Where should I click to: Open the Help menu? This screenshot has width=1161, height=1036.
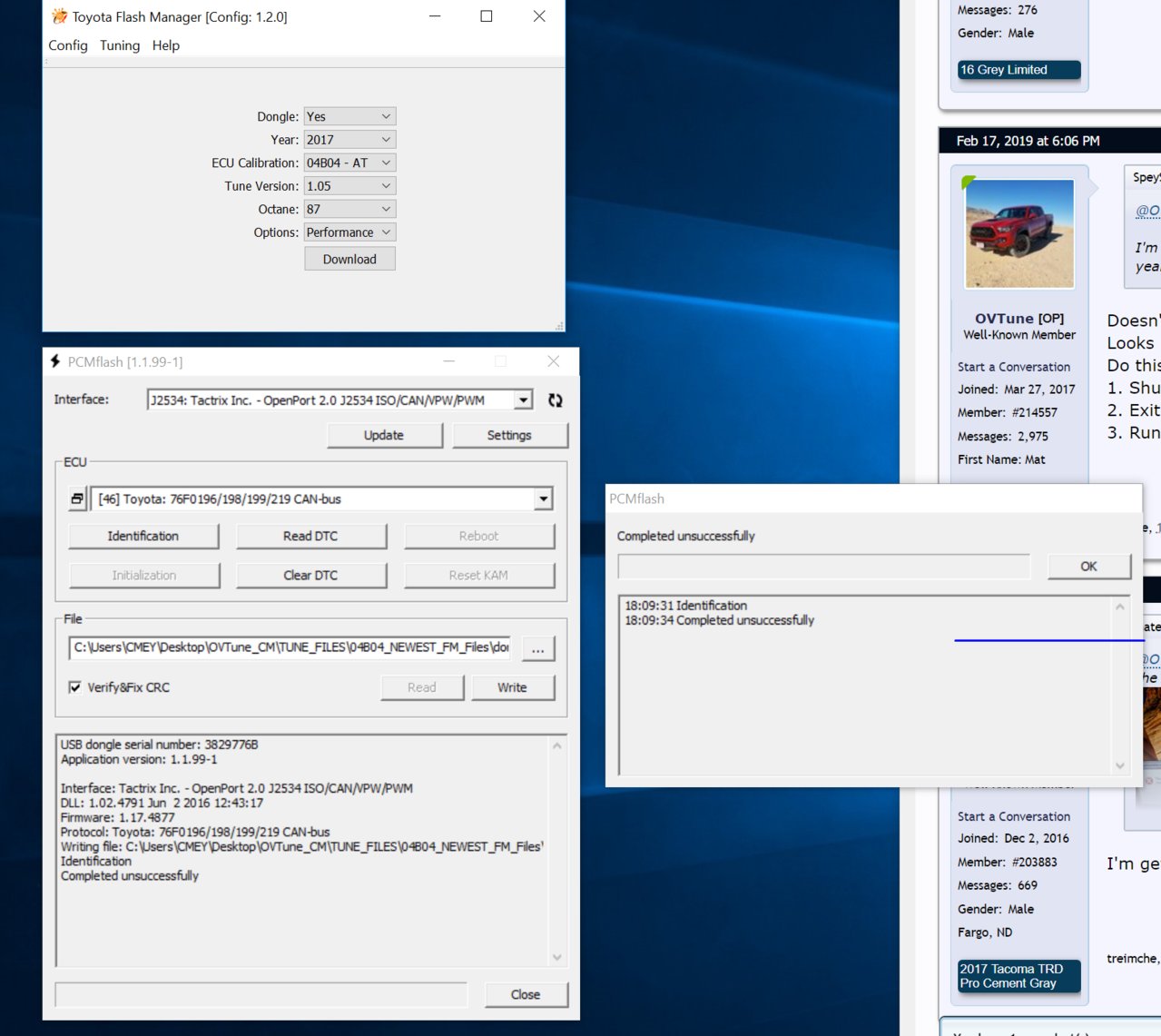pos(166,45)
